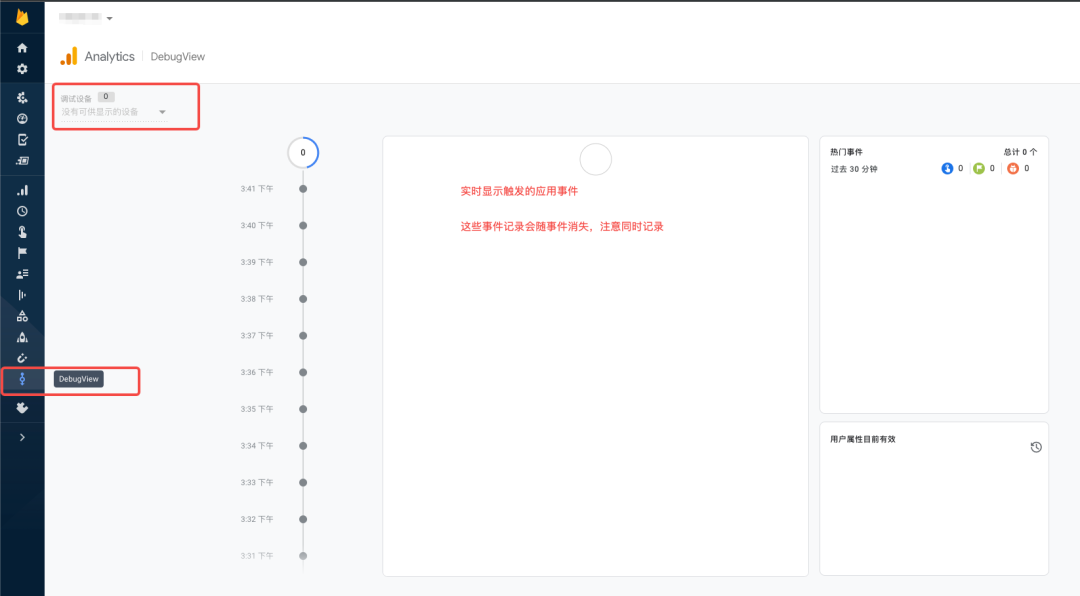Open user properties history clock icon

tap(1036, 447)
